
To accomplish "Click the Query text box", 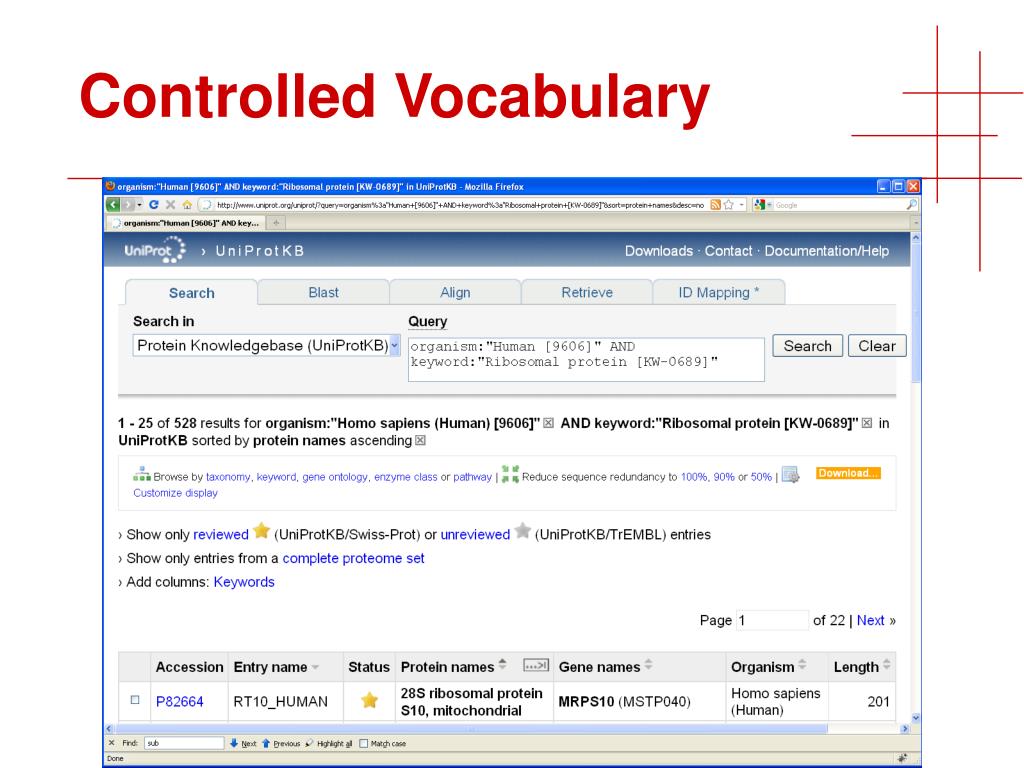I will pyautogui.click(x=586, y=359).
